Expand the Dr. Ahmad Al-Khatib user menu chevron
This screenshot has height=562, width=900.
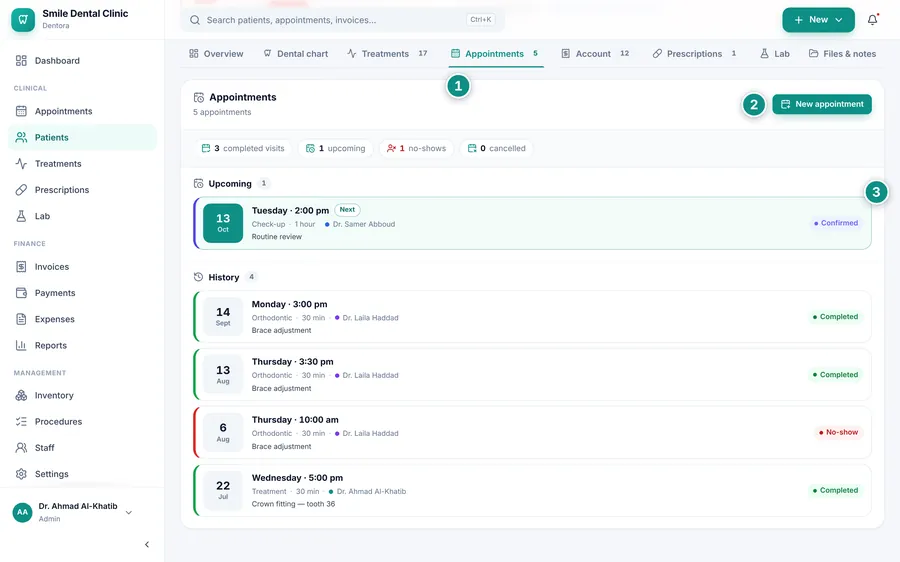click(x=129, y=512)
